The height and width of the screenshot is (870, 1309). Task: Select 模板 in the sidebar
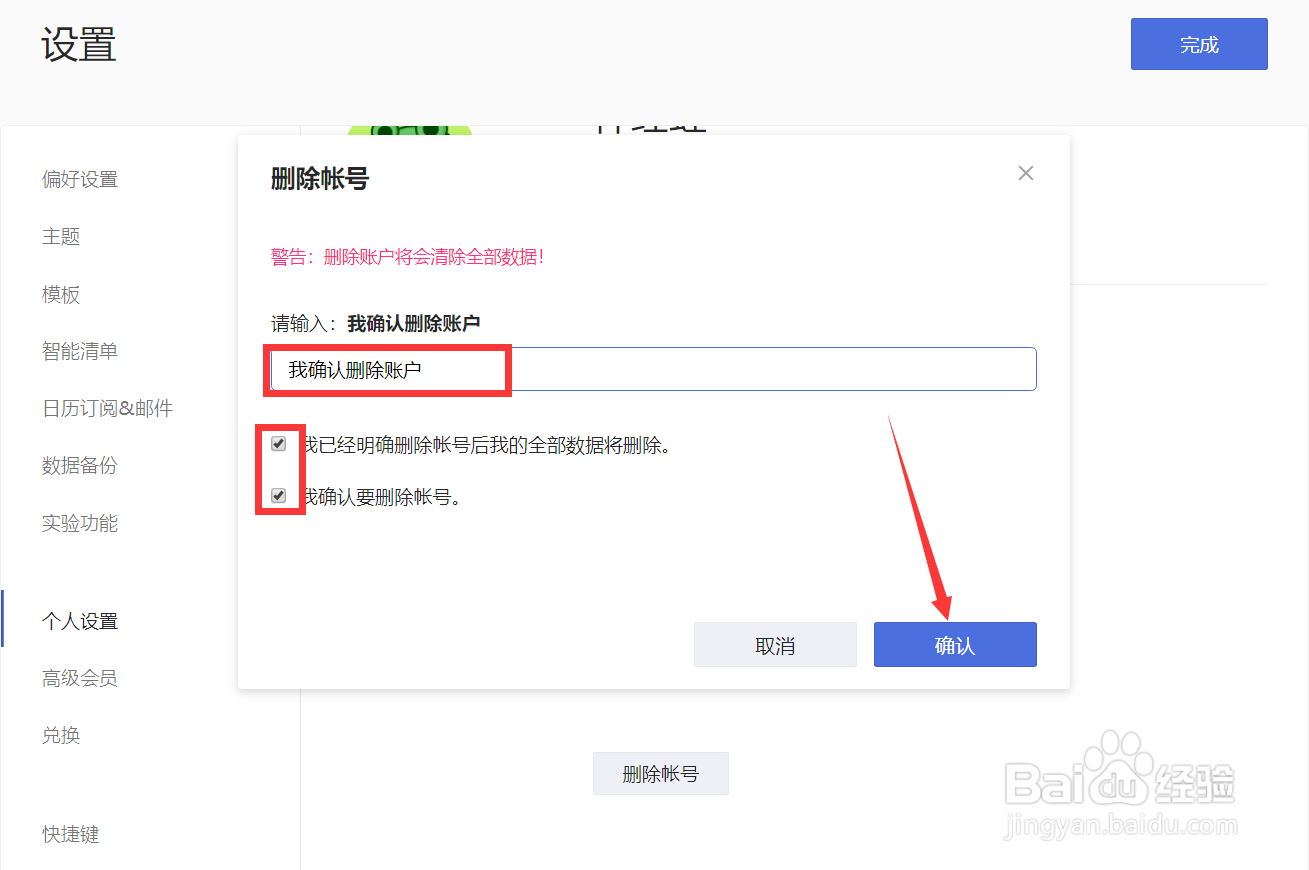[x=61, y=295]
